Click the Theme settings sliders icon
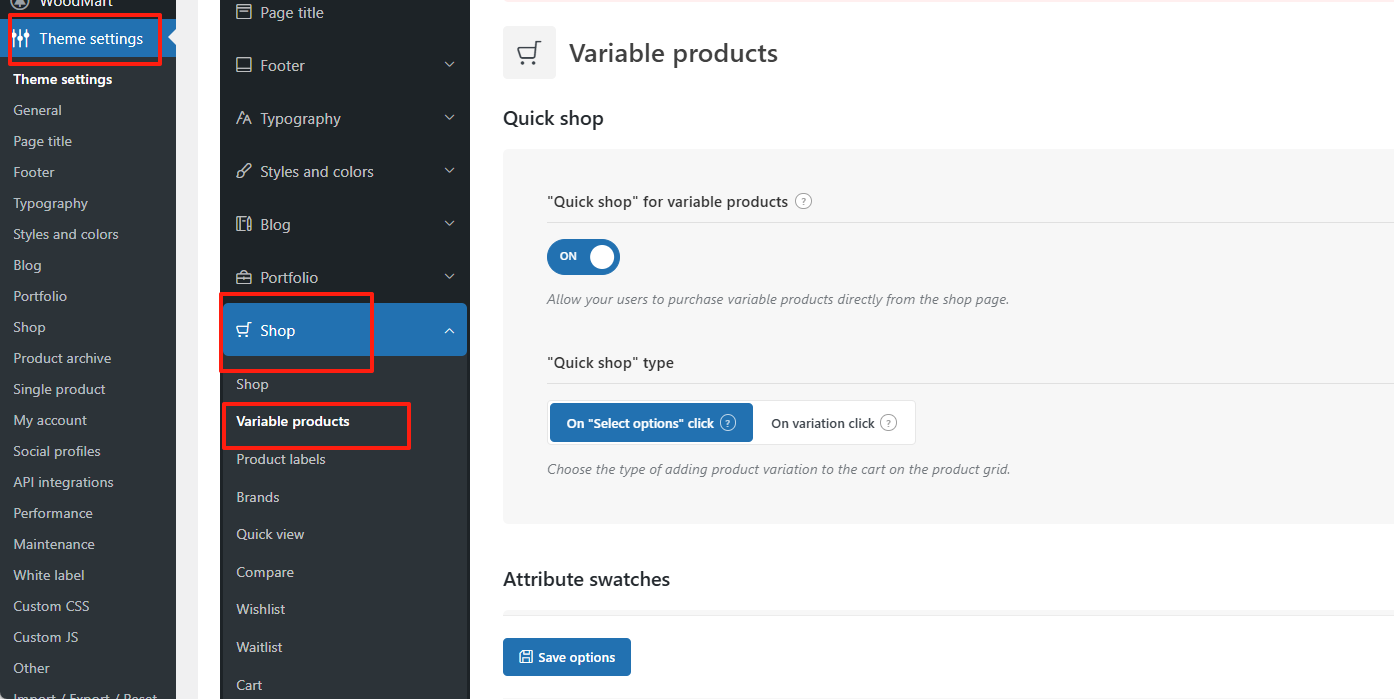This screenshot has width=1394, height=699. coord(21,39)
